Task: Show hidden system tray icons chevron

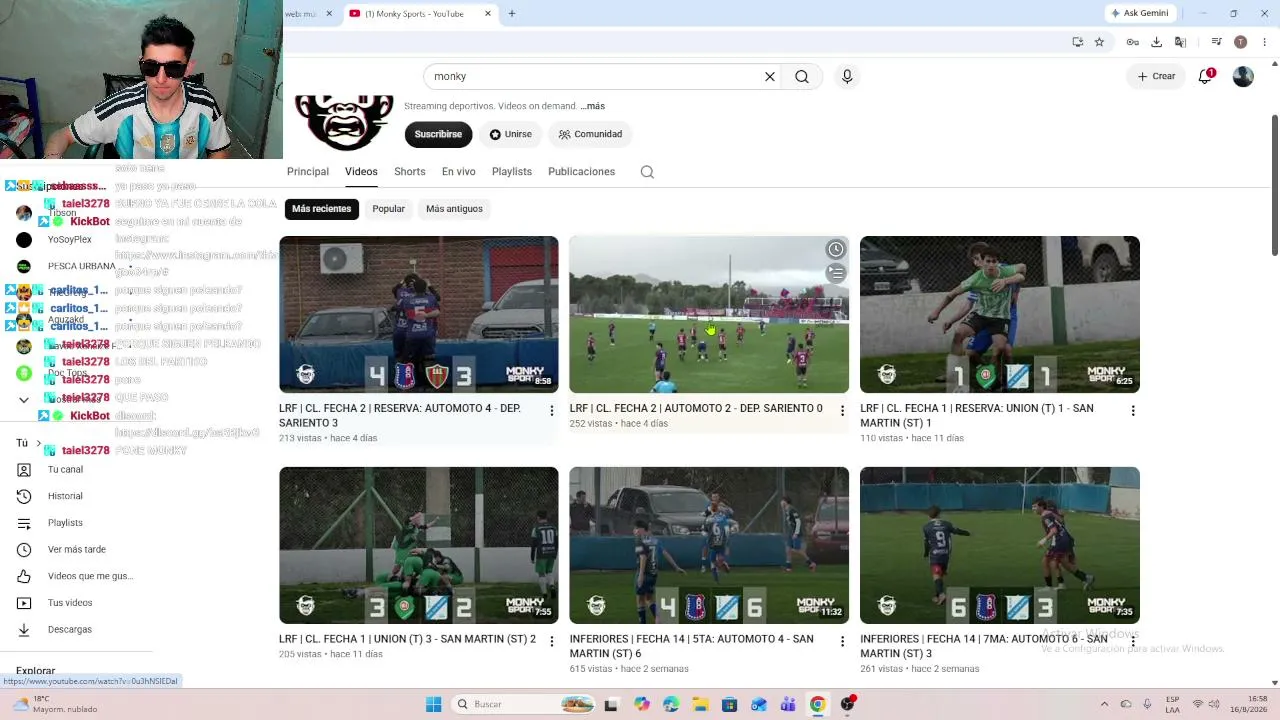Action: [x=1104, y=704]
